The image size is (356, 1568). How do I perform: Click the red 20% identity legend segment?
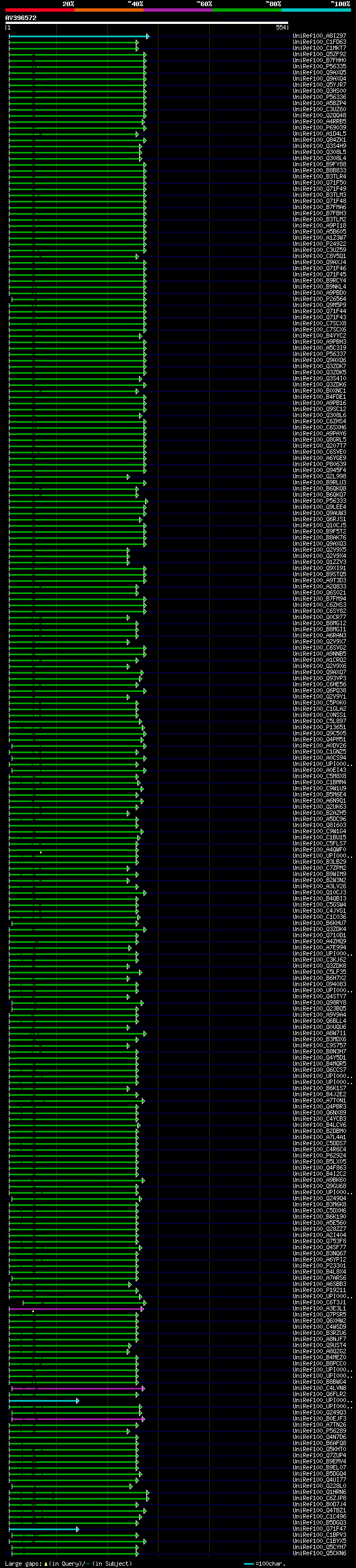[39, 10]
